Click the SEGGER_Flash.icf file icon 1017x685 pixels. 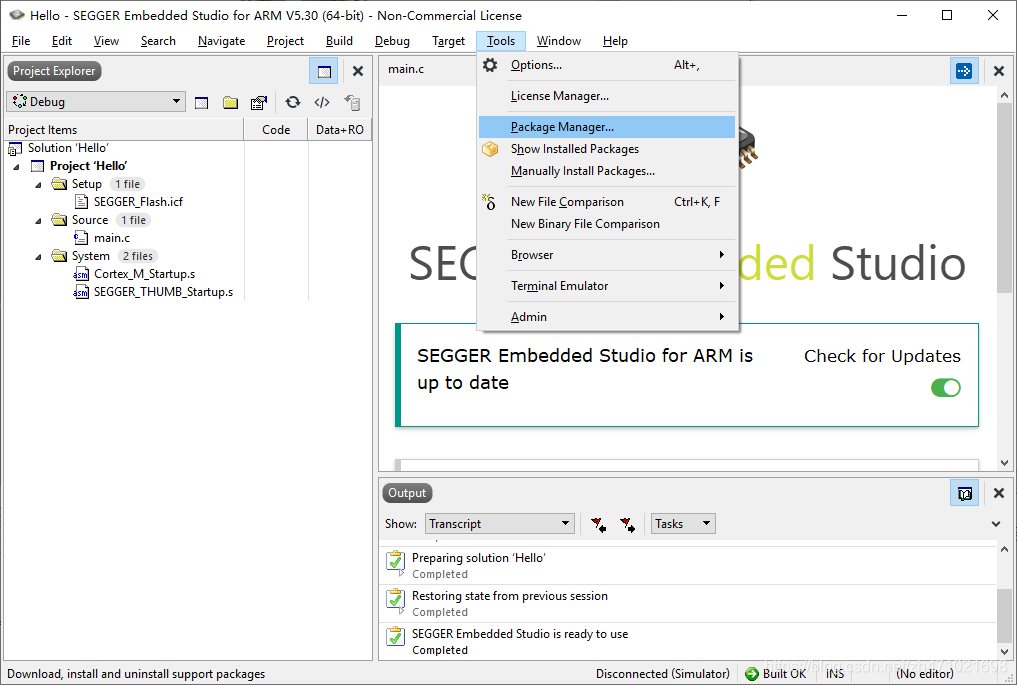point(81,202)
